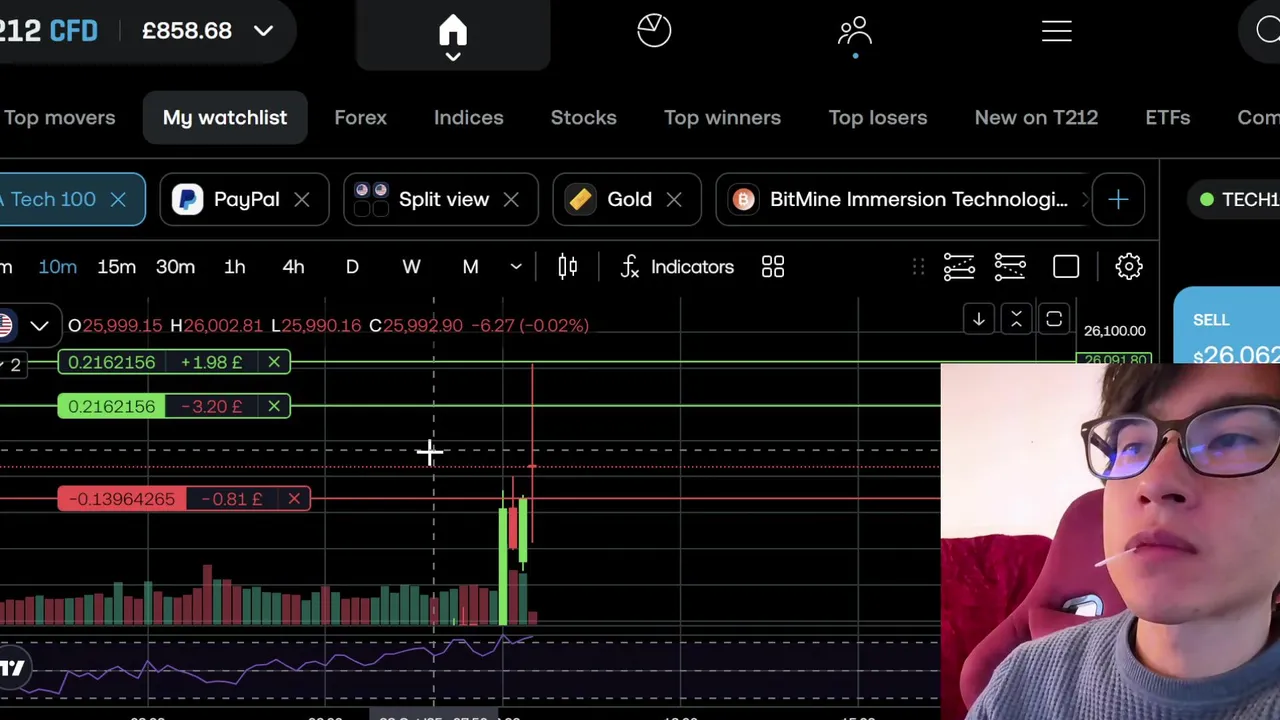Toggle the first order lines display icon
Screen dimensions: 1280x720
coord(958,267)
